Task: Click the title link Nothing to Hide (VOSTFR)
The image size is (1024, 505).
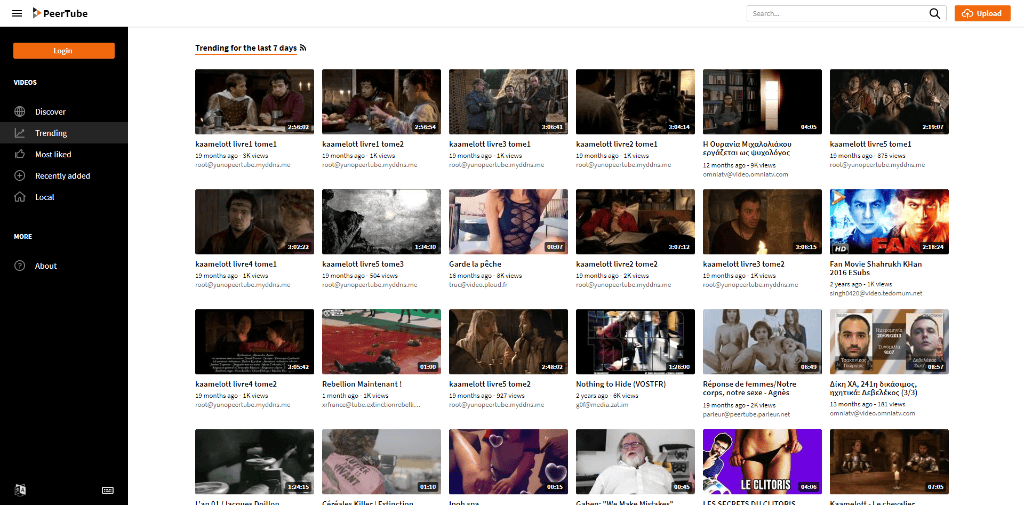Action: point(620,384)
